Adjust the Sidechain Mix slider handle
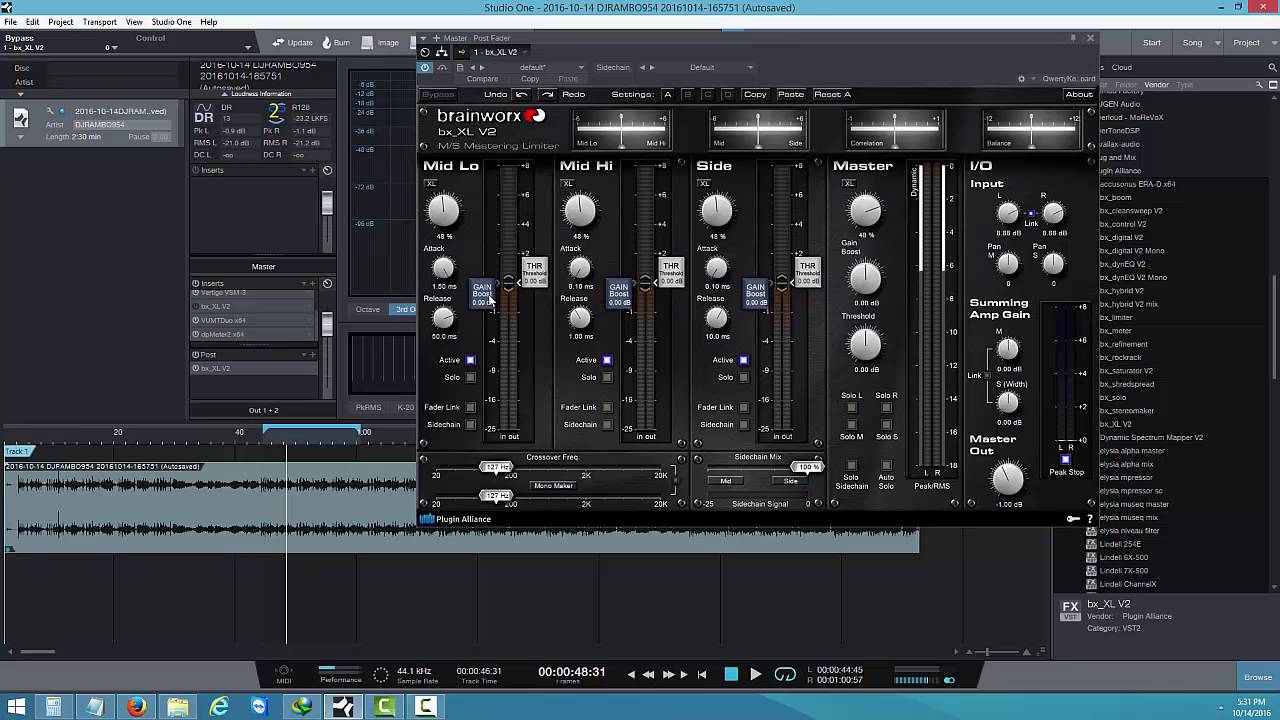 pos(805,467)
